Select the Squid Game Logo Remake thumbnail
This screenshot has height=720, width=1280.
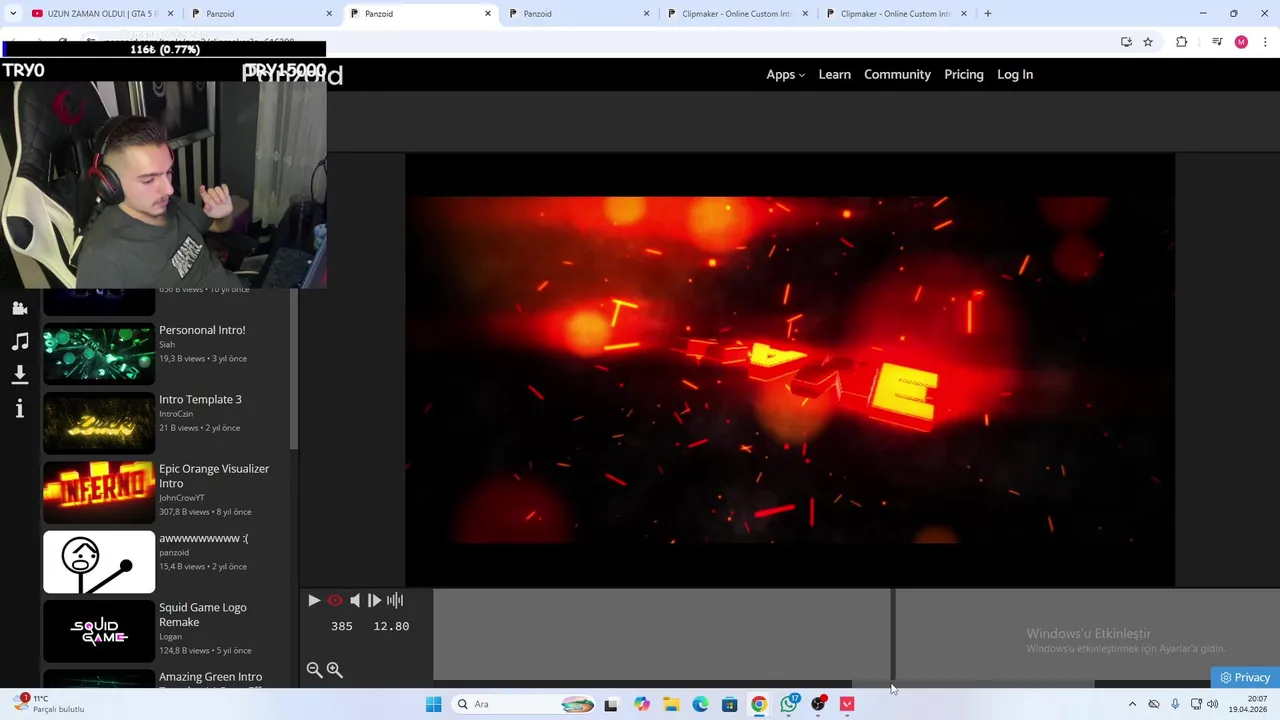tap(99, 631)
